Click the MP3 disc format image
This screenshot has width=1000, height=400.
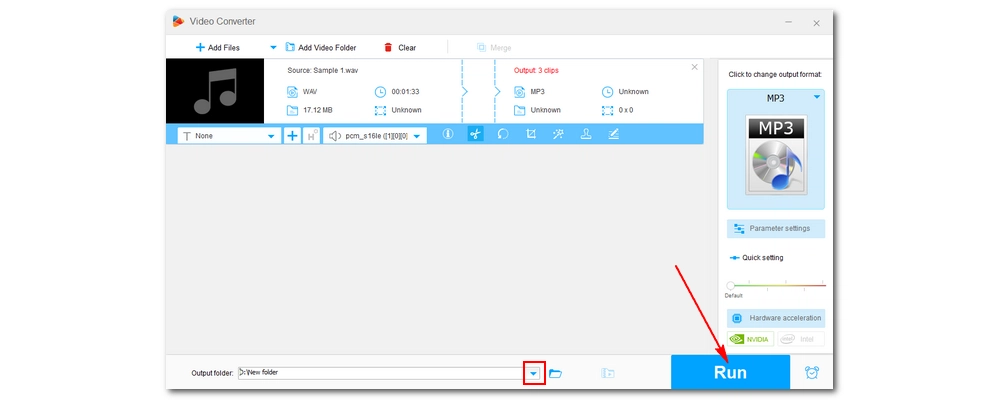click(x=776, y=156)
